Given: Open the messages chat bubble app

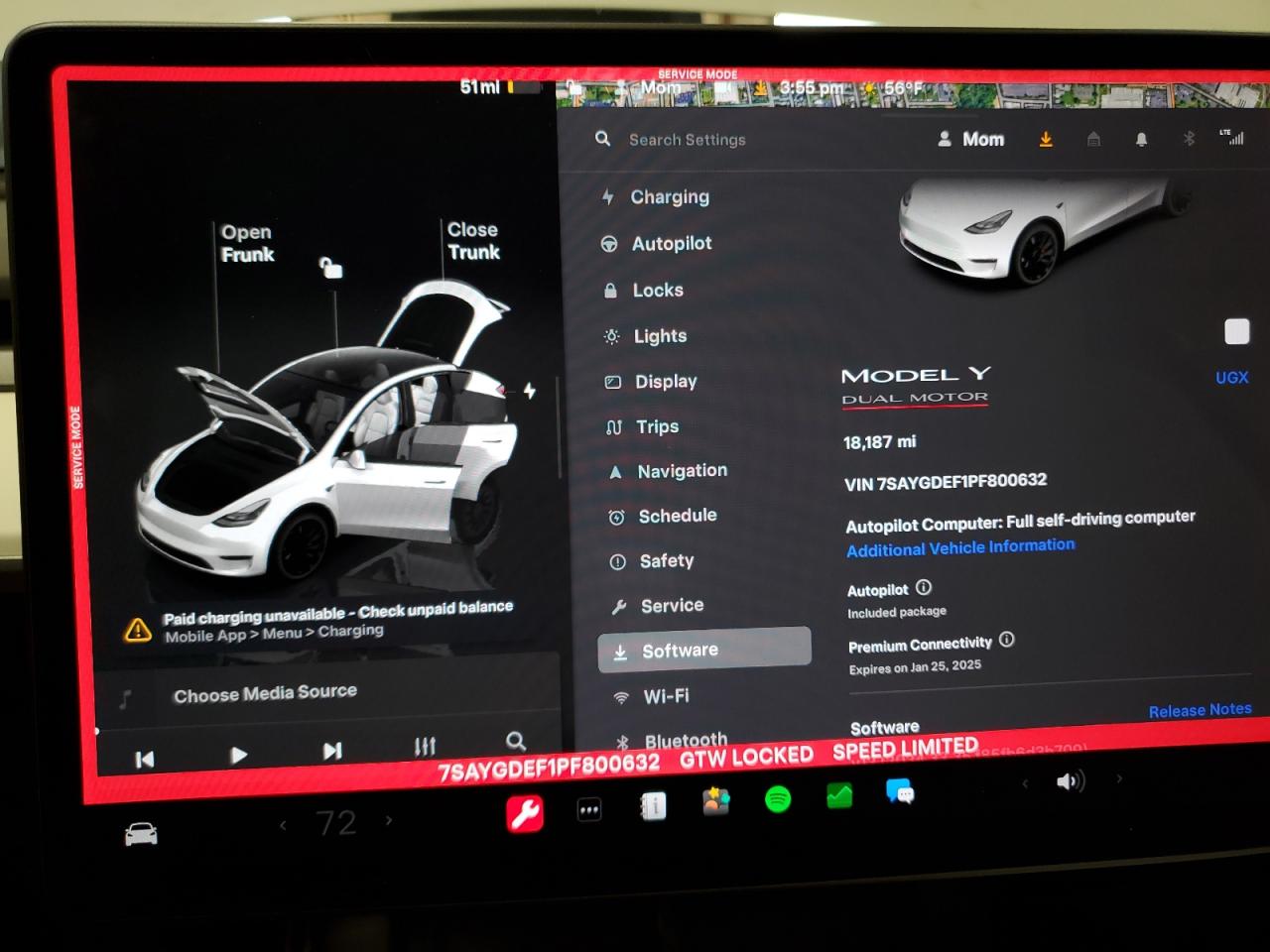Looking at the screenshot, I should pos(900,791).
